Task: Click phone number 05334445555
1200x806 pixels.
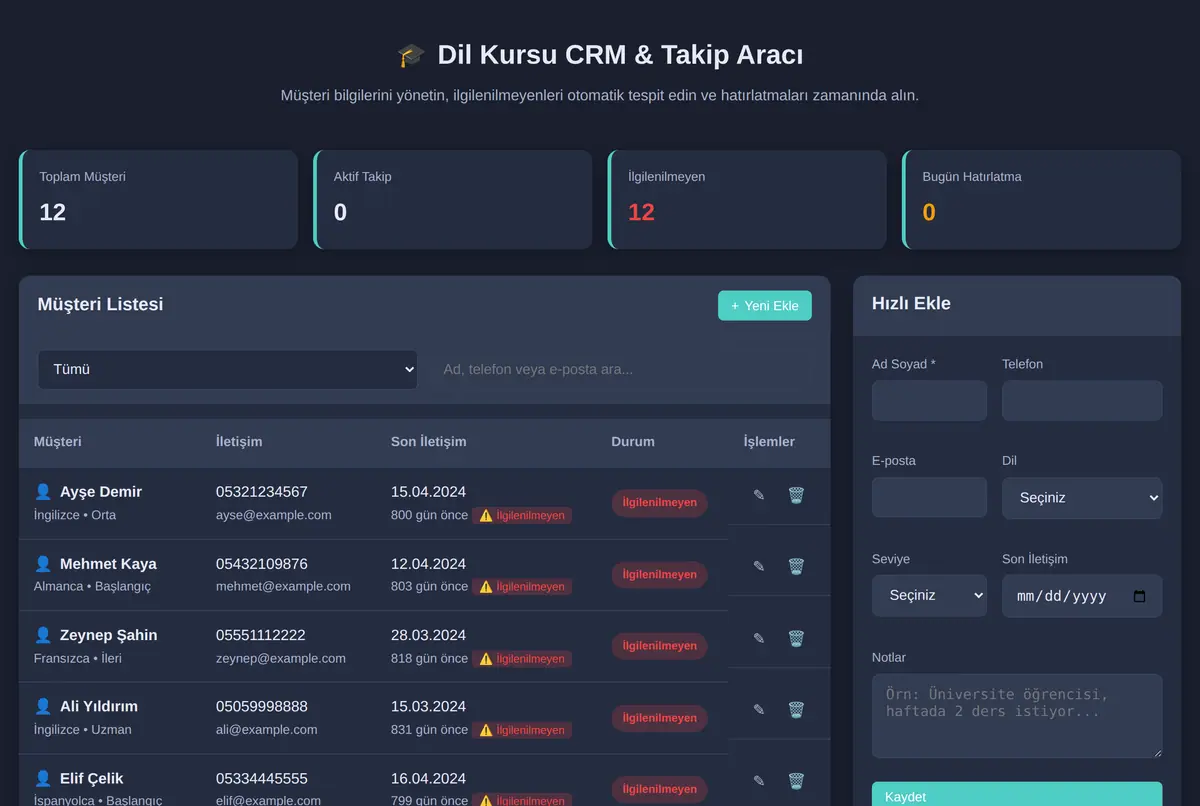Action: click(x=262, y=779)
